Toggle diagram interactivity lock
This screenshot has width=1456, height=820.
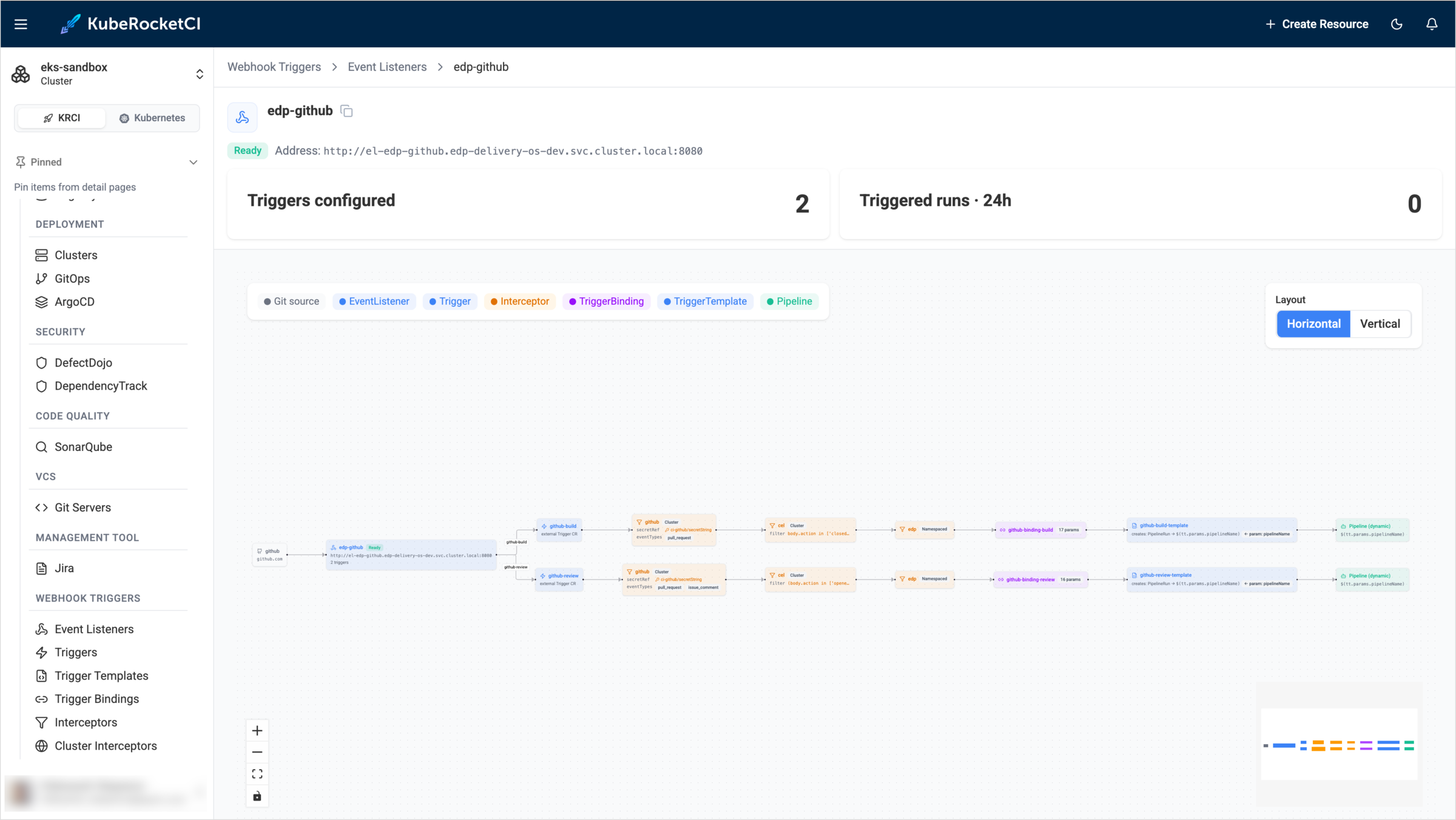click(x=257, y=796)
